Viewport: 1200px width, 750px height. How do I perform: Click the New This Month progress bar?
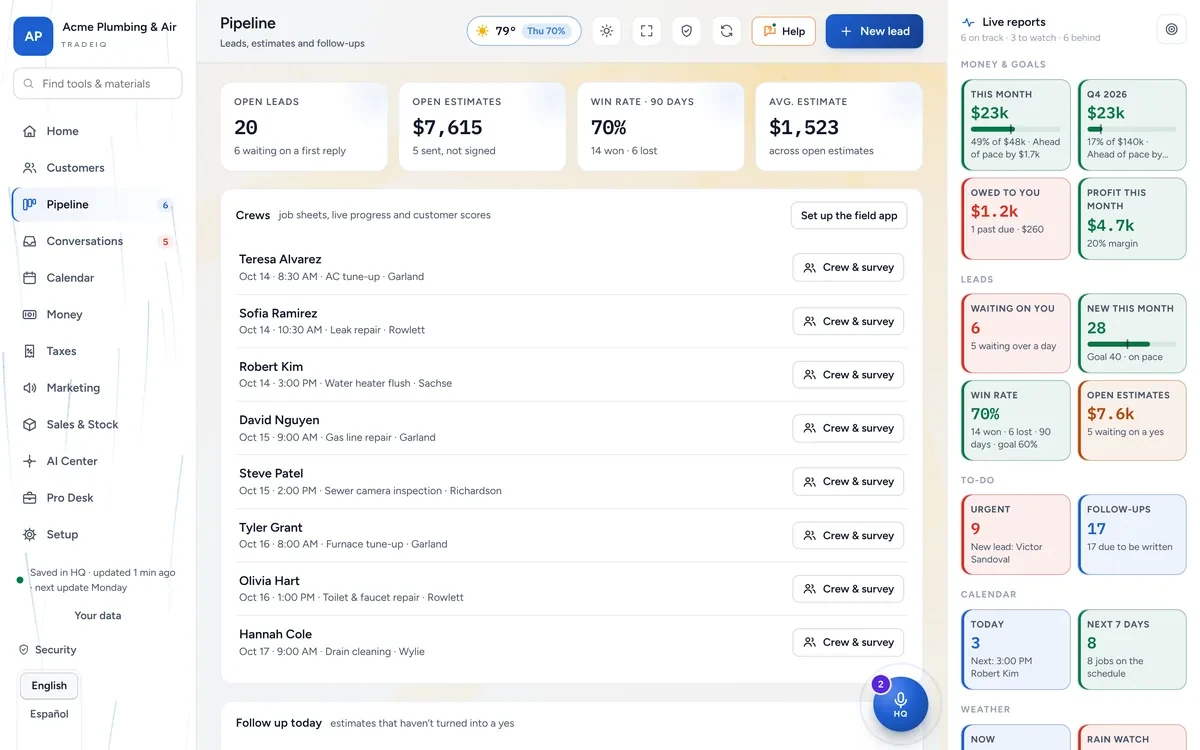tap(1131, 344)
